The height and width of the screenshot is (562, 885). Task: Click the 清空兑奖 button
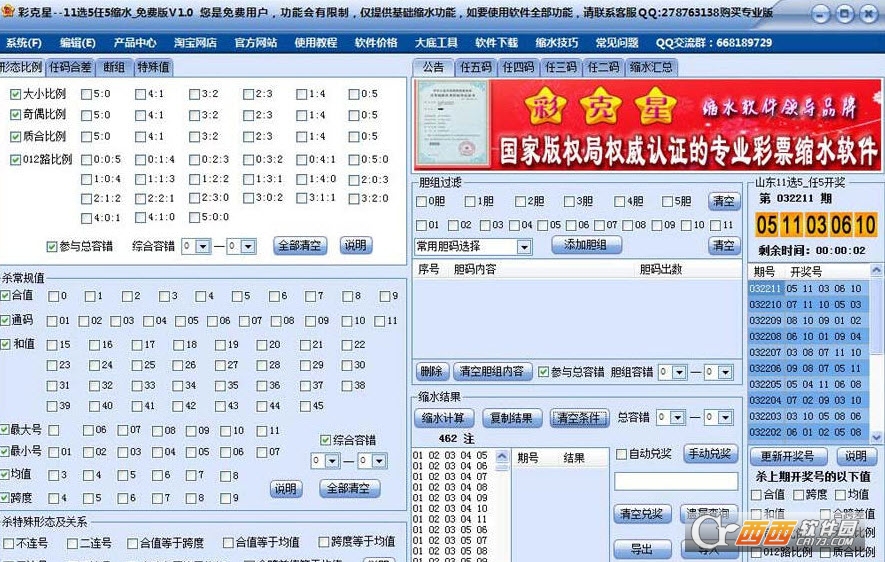[642, 514]
